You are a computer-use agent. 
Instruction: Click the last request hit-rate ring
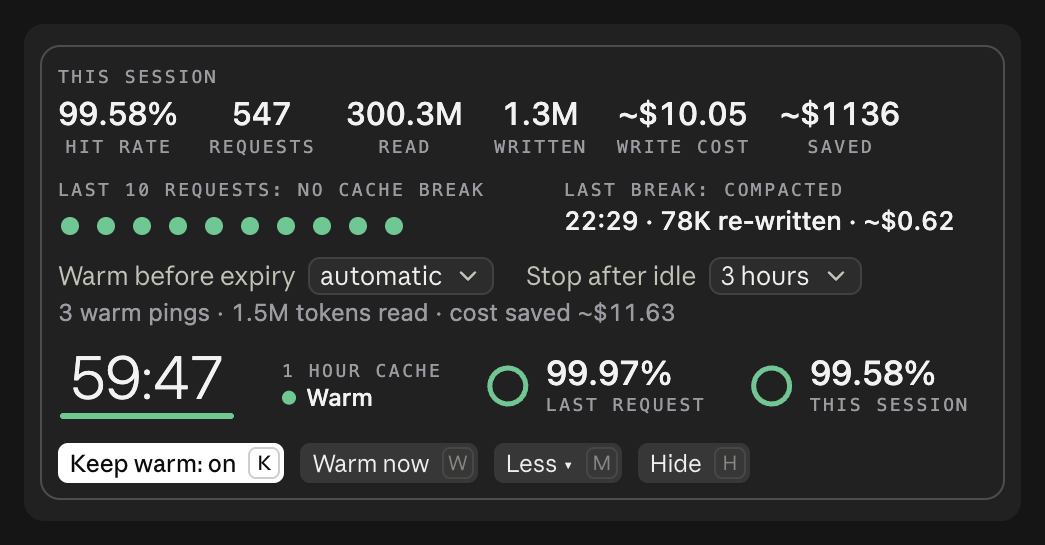(x=508, y=386)
